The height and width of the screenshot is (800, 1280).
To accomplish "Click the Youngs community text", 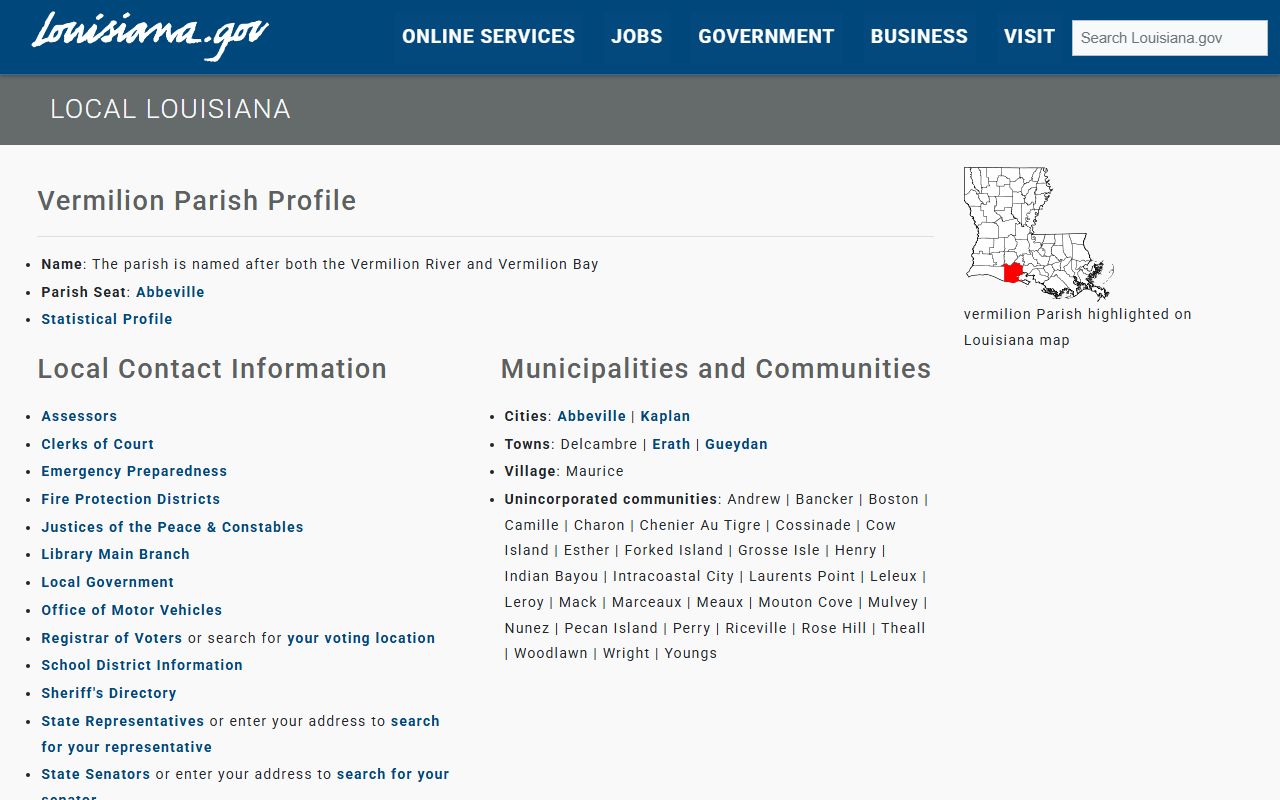I will coord(691,653).
